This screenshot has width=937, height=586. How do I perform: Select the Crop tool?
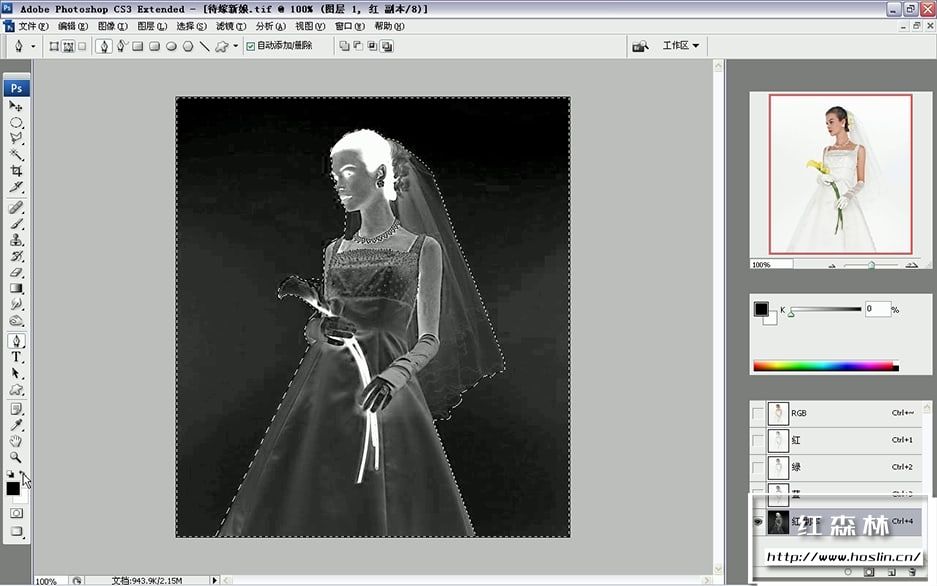pos(16,171)
